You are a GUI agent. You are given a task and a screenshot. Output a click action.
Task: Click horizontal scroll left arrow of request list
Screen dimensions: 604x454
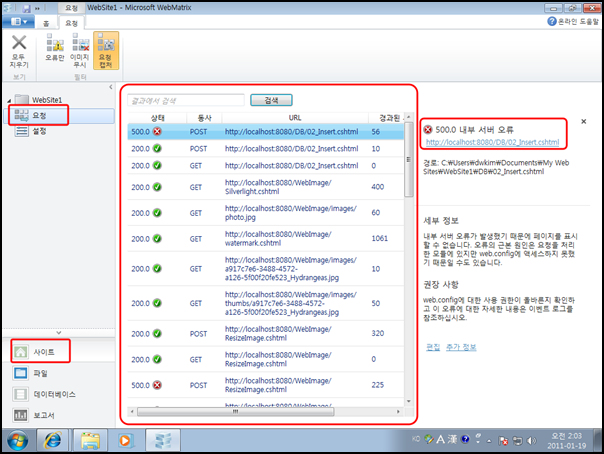(x=132, y=412)
